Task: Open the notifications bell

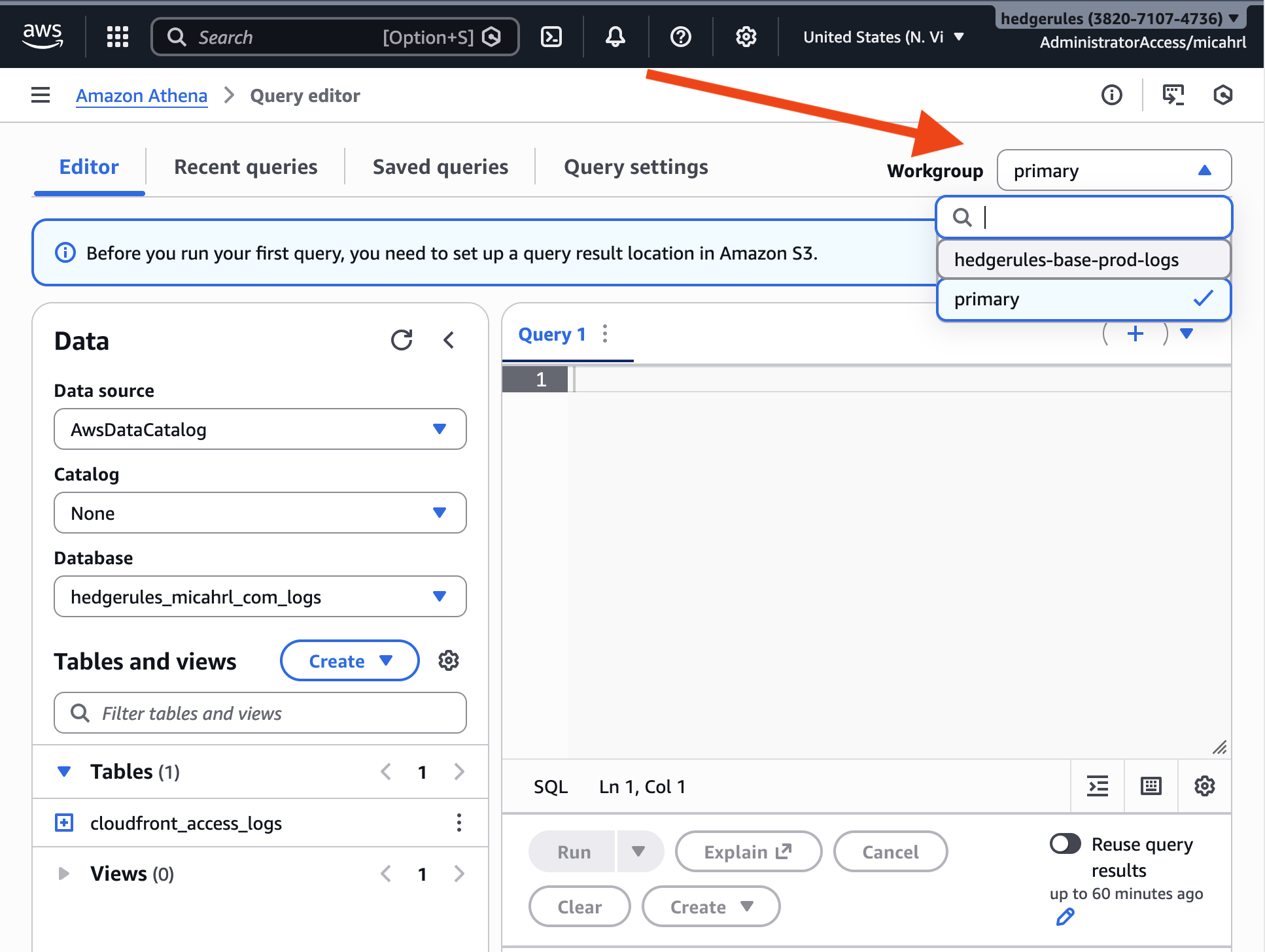Action: pos(615,37)
